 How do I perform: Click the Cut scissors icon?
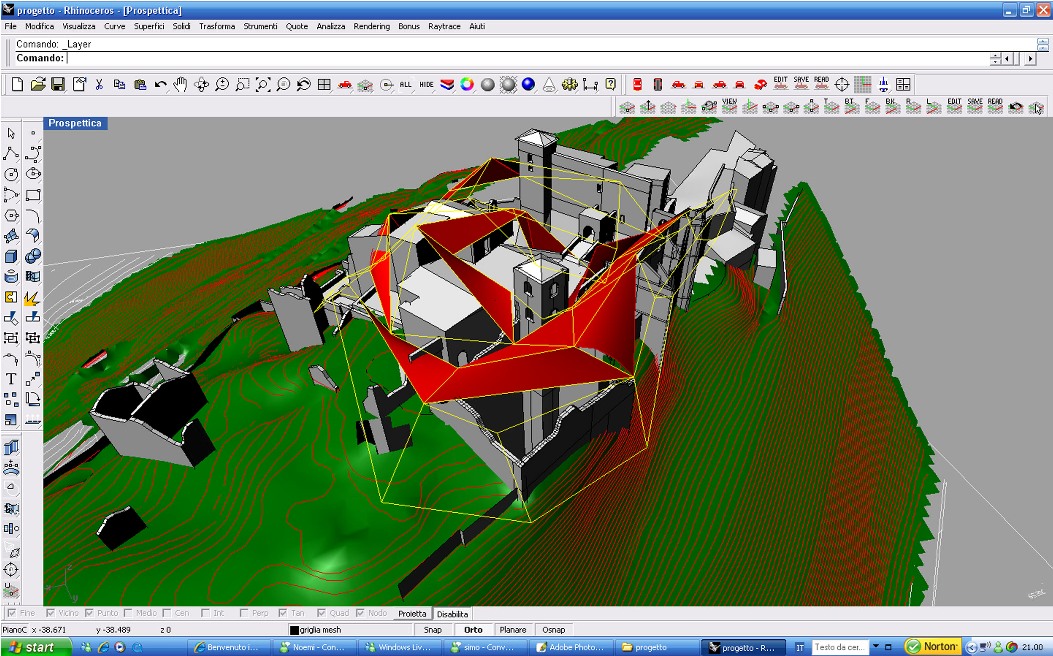[x=100, y=85]
